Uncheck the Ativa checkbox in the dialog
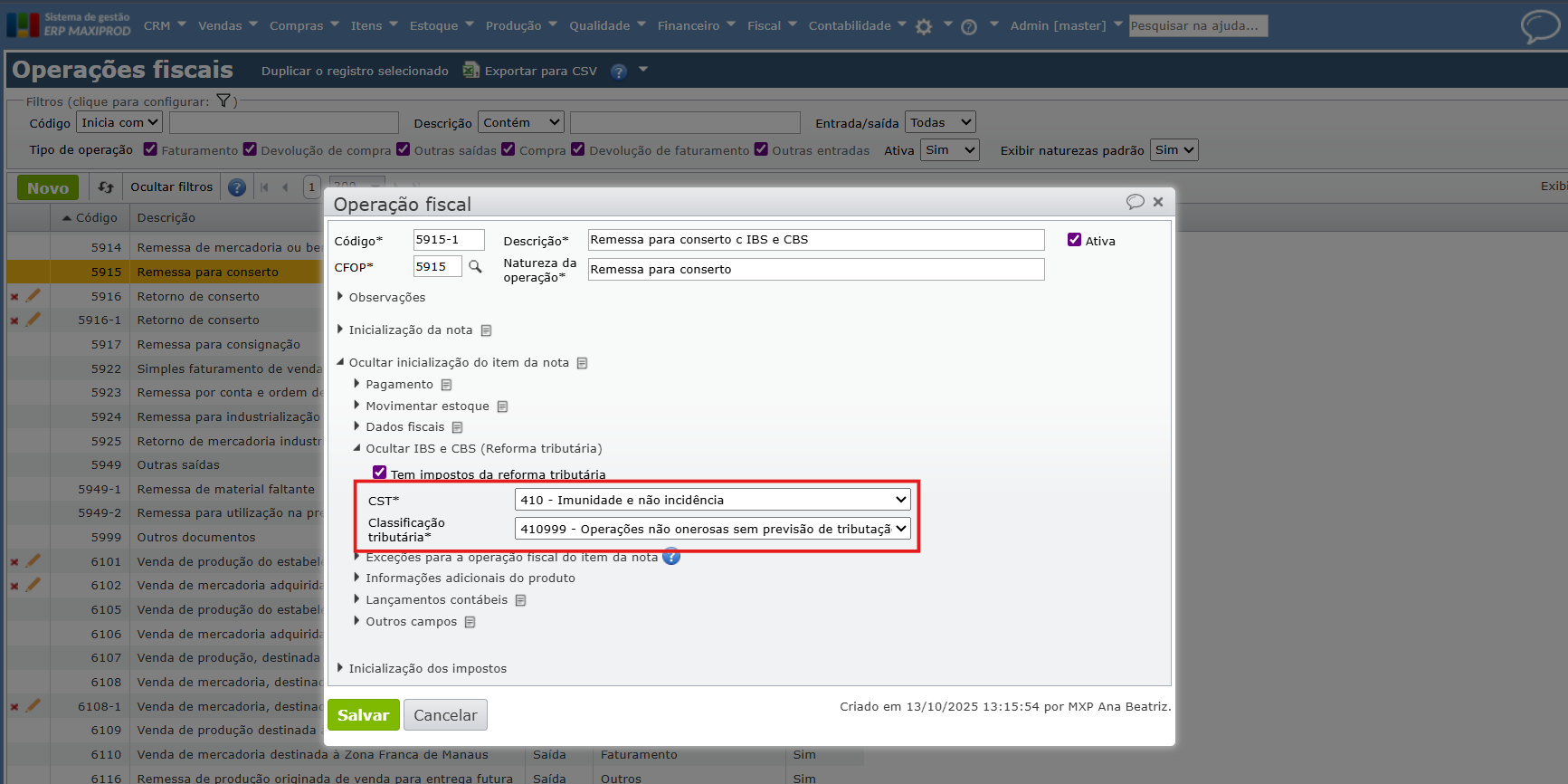 (1074, 240)
